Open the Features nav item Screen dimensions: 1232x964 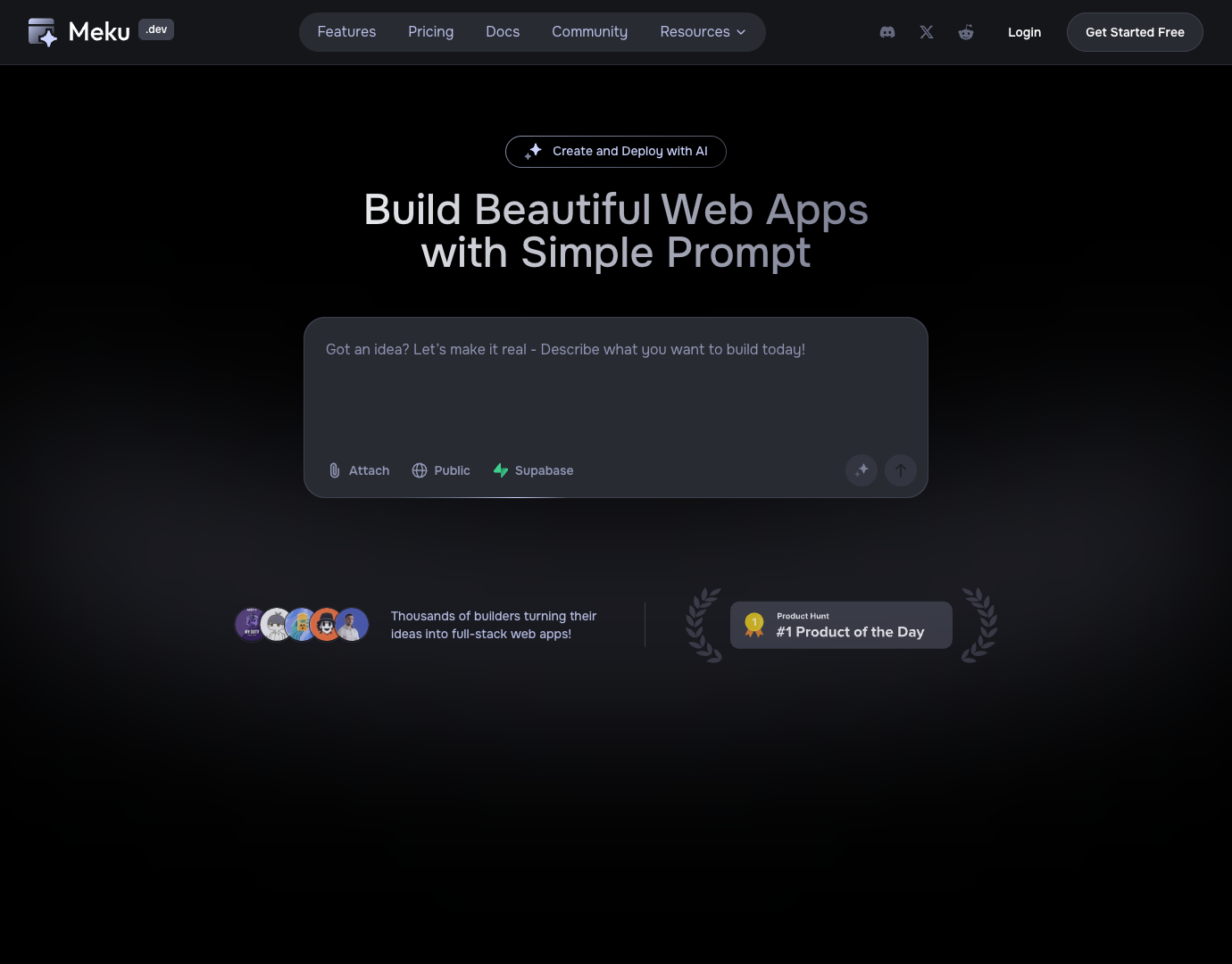[x=346, y=32]
